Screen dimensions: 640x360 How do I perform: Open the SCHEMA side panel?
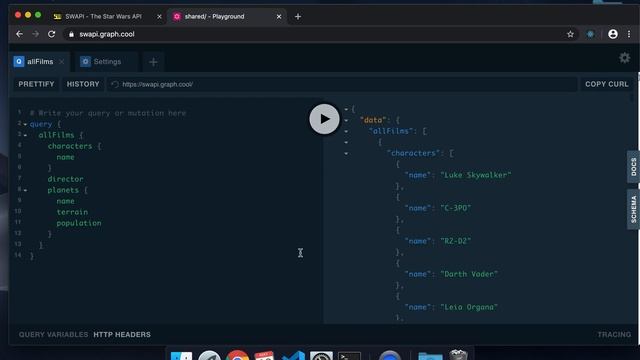click(x=633, y=209)
